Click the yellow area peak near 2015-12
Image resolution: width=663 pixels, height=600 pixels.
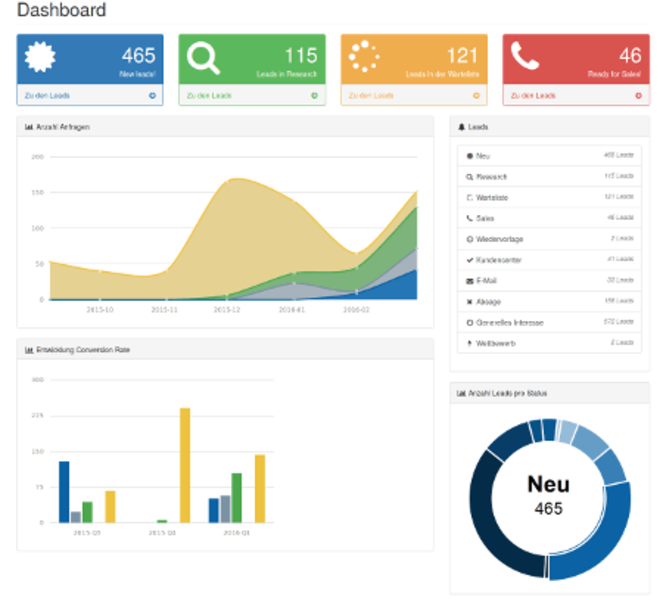[237, 180]
